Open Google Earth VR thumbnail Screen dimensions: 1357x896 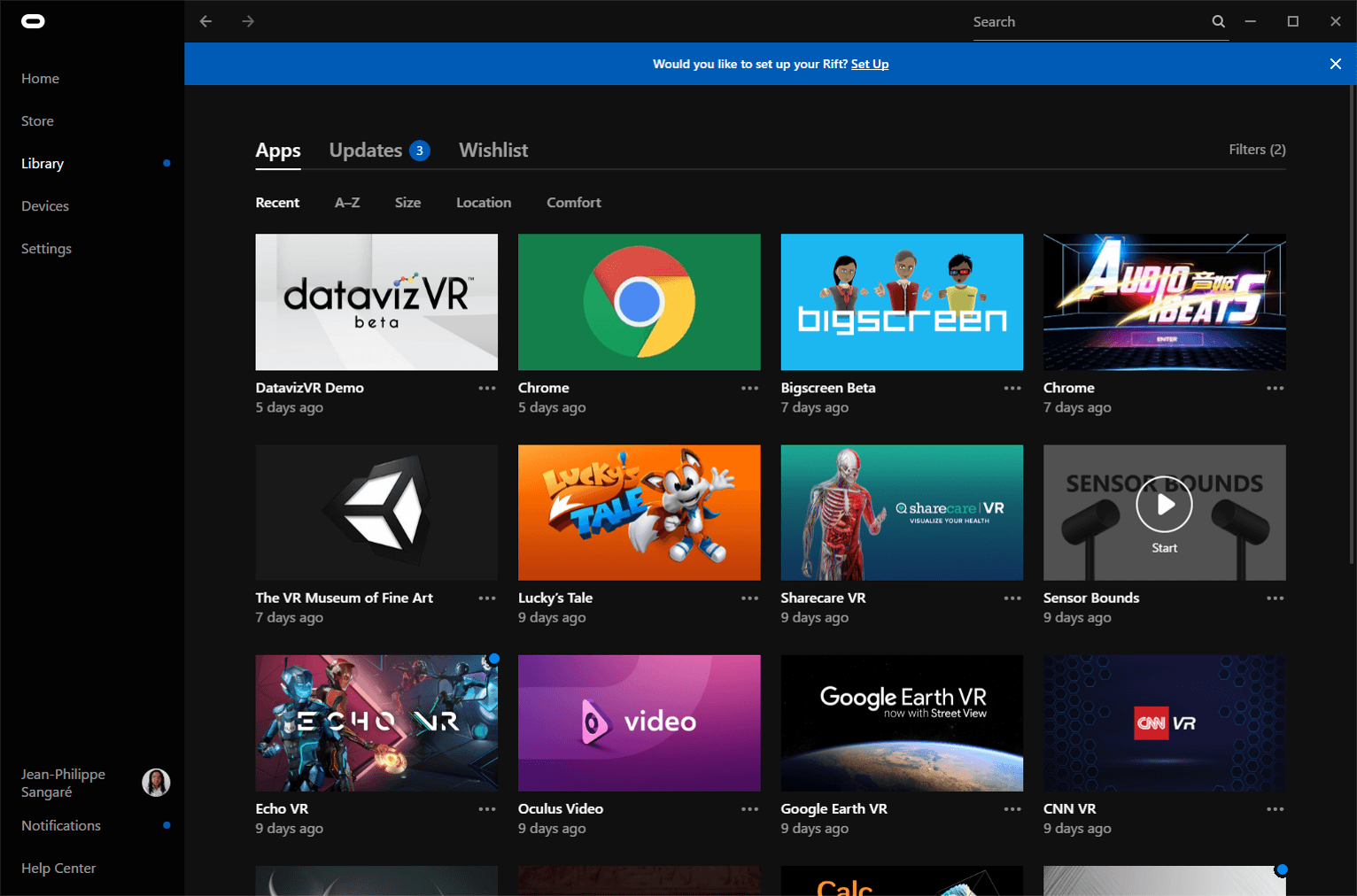902,723
